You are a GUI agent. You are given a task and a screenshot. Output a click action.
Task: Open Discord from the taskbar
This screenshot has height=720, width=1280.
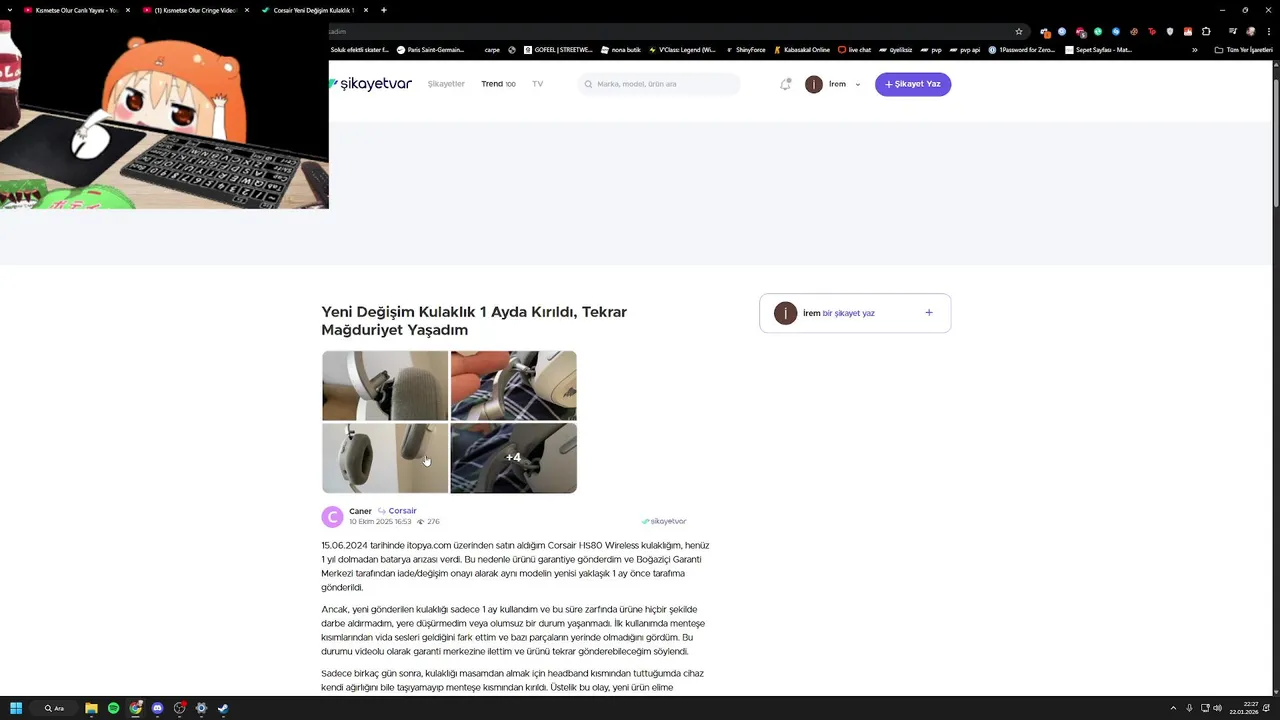[x=157, y=708]
